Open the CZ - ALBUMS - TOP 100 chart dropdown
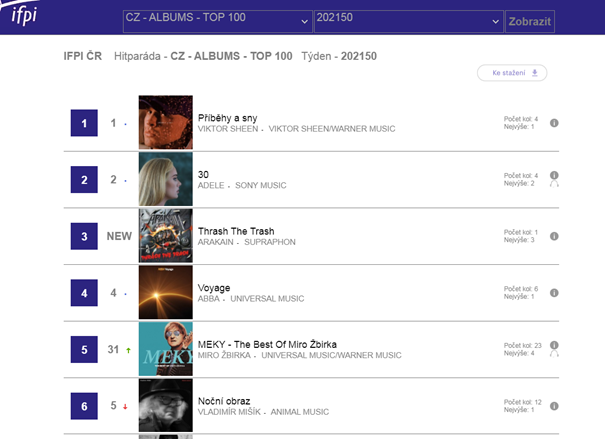Screen dimensions: 605x439 tap(218, 21)
